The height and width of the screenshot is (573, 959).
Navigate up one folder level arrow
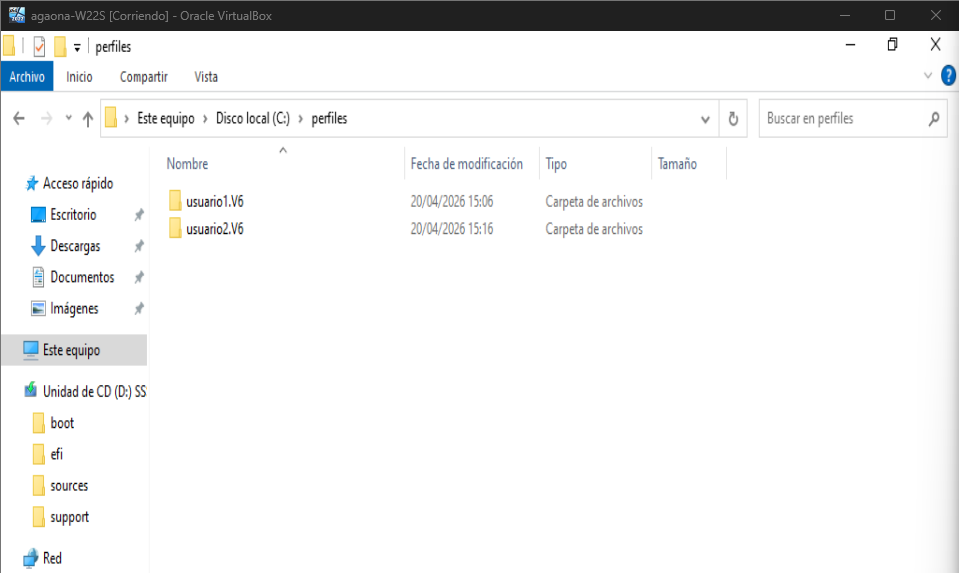tap(88, 119)
